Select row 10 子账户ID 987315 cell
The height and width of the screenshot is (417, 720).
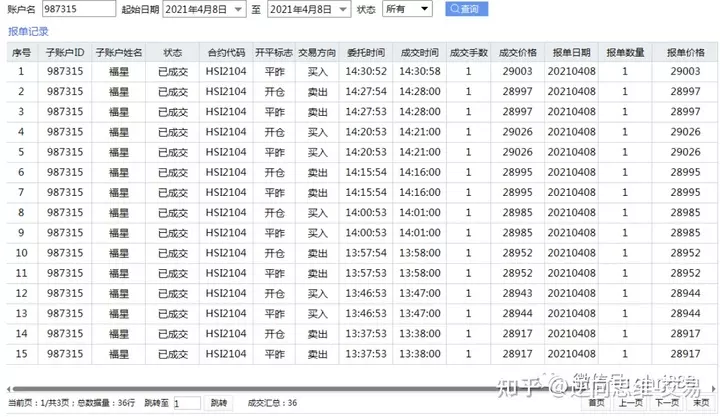click(x=65, y=253)
